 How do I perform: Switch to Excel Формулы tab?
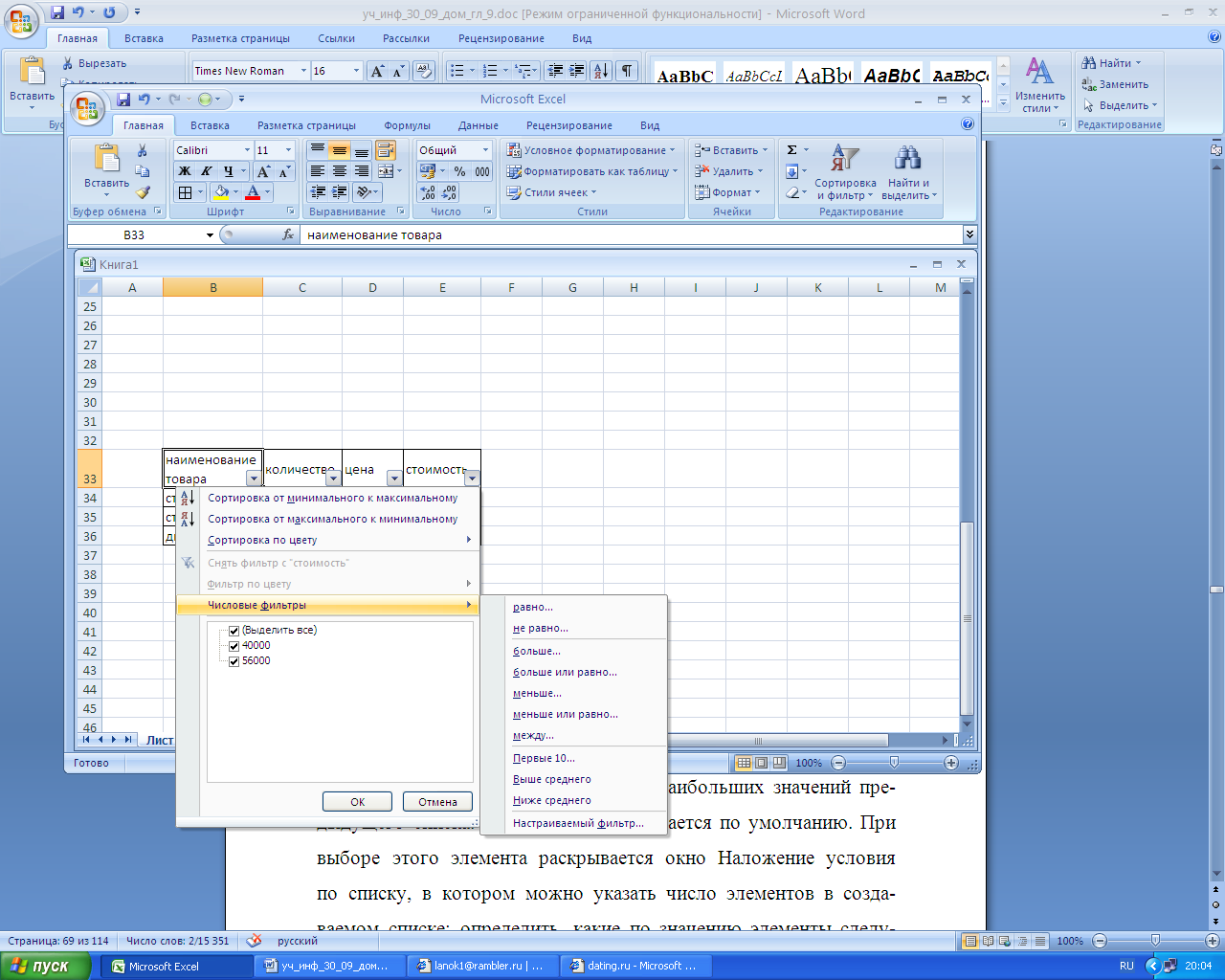[407, 125]
